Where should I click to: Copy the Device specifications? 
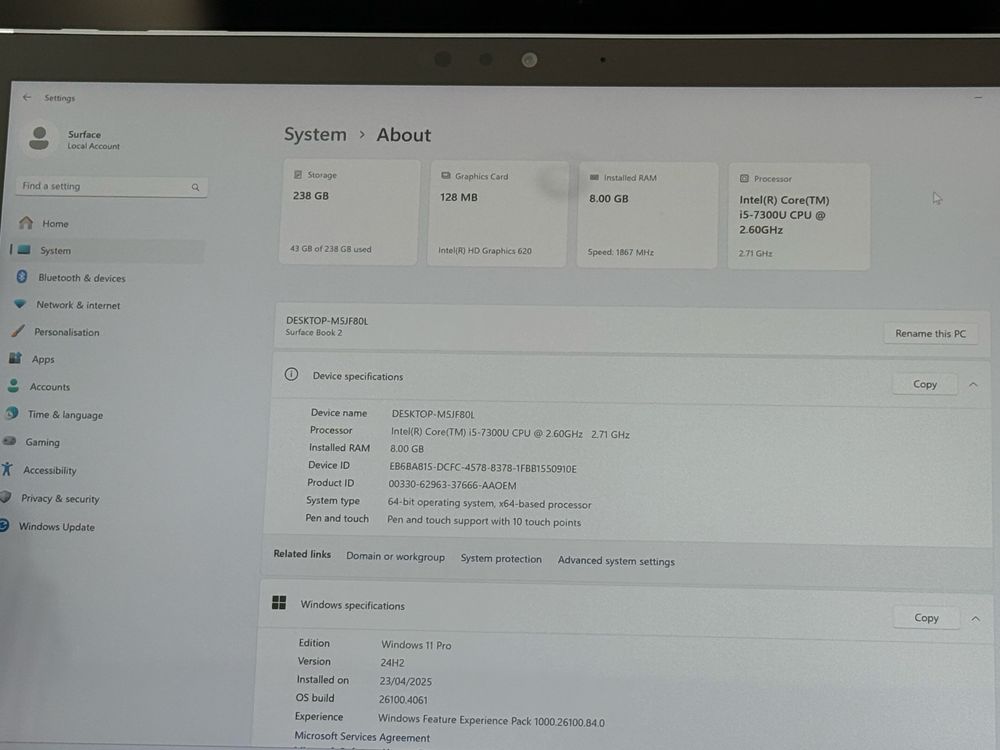click(925, 384)
